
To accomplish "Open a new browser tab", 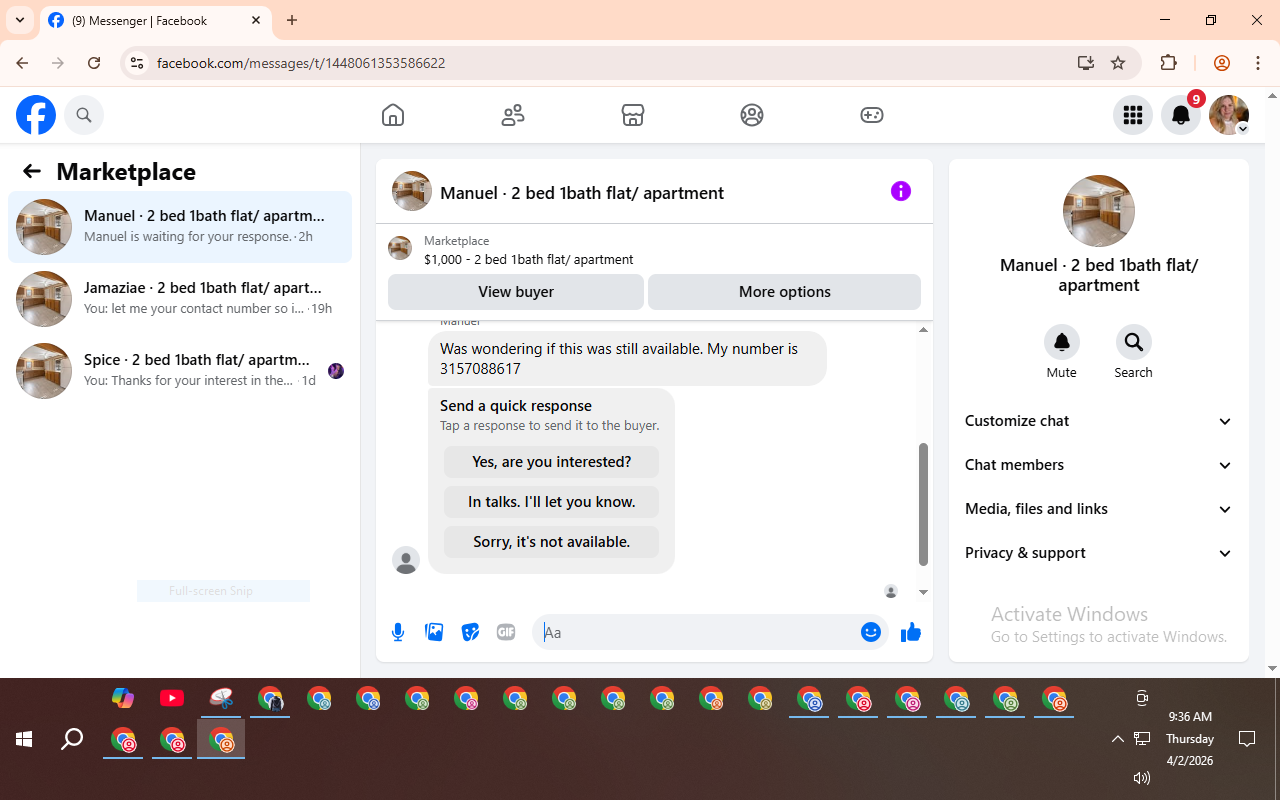I will click(292, 20).
